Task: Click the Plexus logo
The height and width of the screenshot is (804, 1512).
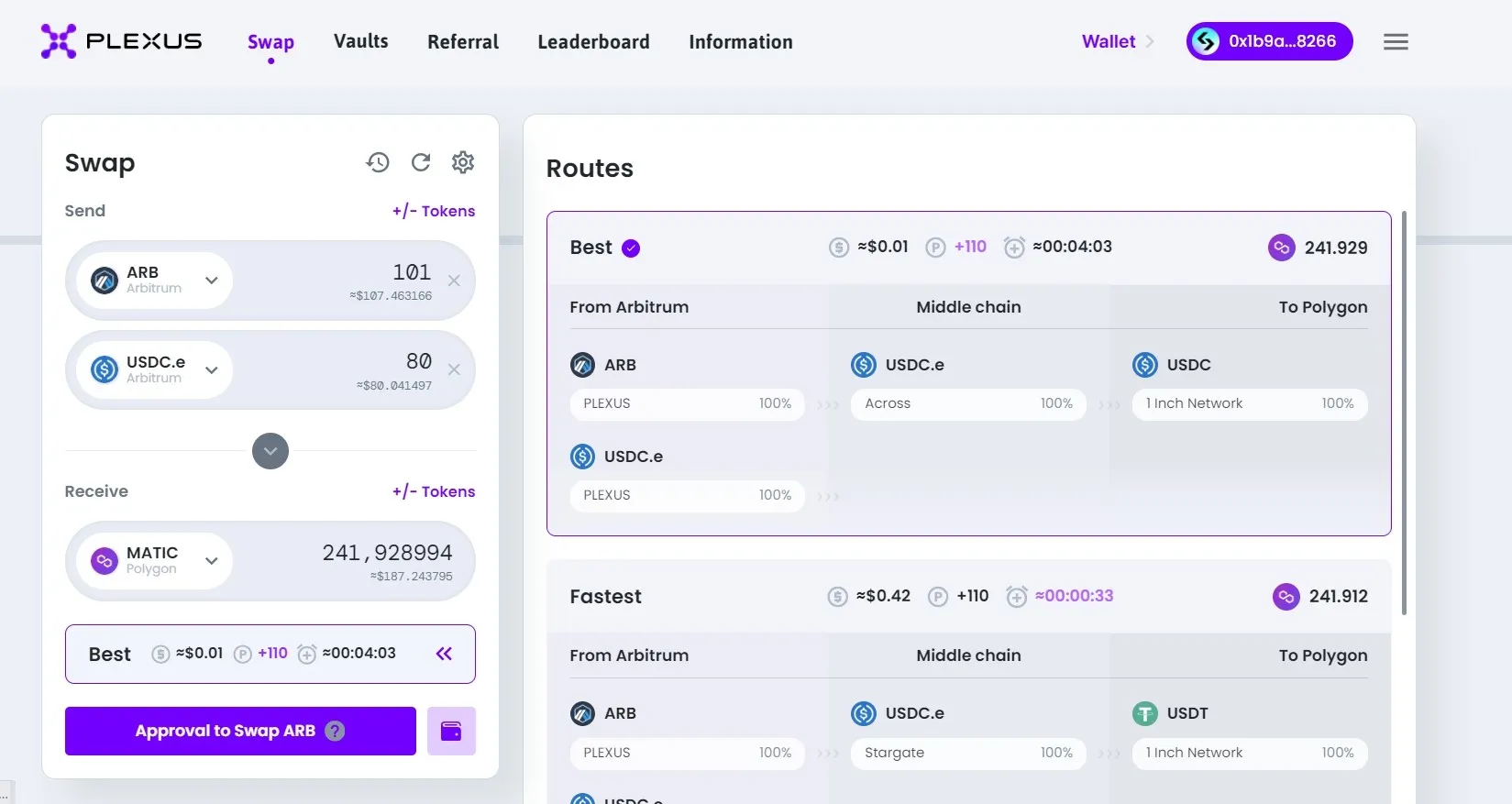Action: 121,41
